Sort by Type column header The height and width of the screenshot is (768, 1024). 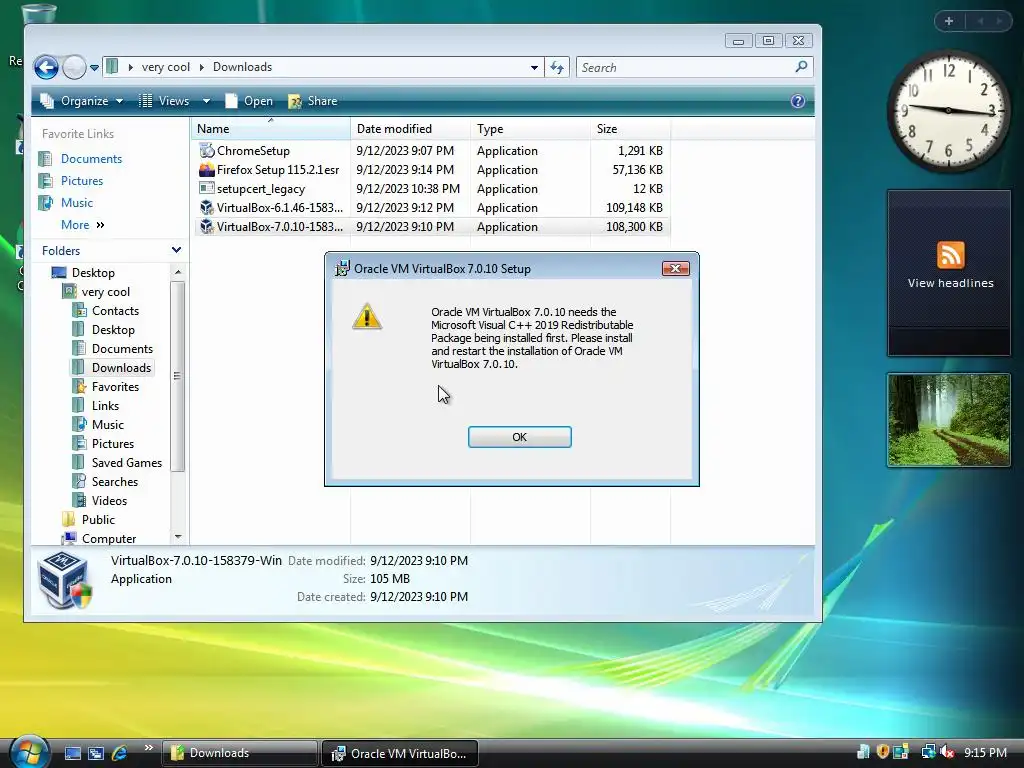click(x=530, y=129)
